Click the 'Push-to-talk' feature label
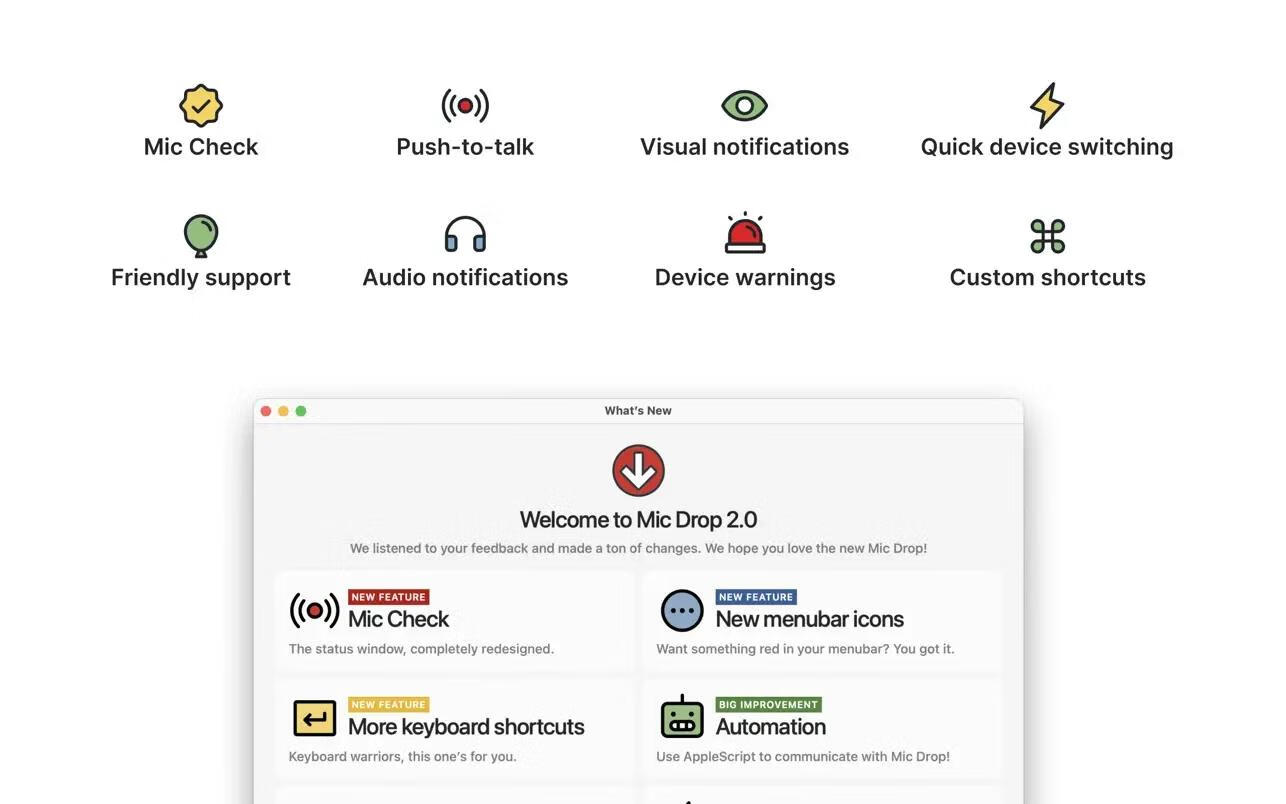The image size is (1286, 804). click(465, 147)
